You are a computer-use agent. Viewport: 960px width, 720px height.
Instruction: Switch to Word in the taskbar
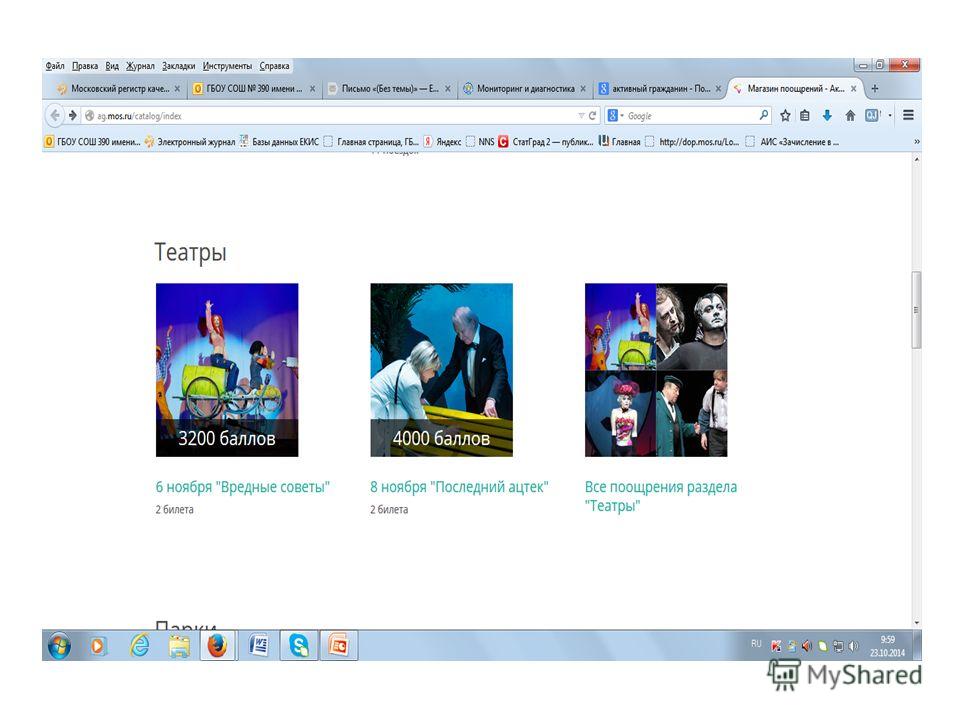pyautogui.click(x=259, y=646)
